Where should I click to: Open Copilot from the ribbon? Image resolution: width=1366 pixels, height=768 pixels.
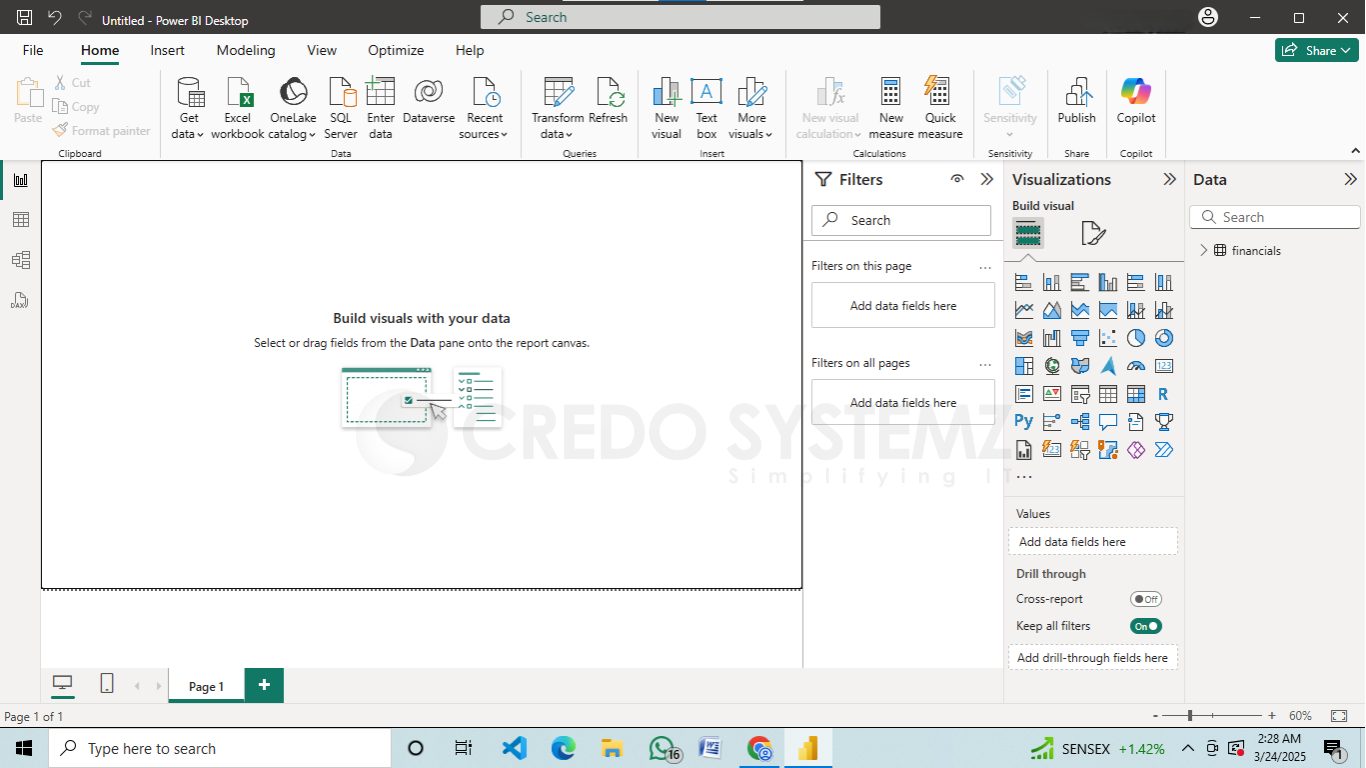[1136, 102]
